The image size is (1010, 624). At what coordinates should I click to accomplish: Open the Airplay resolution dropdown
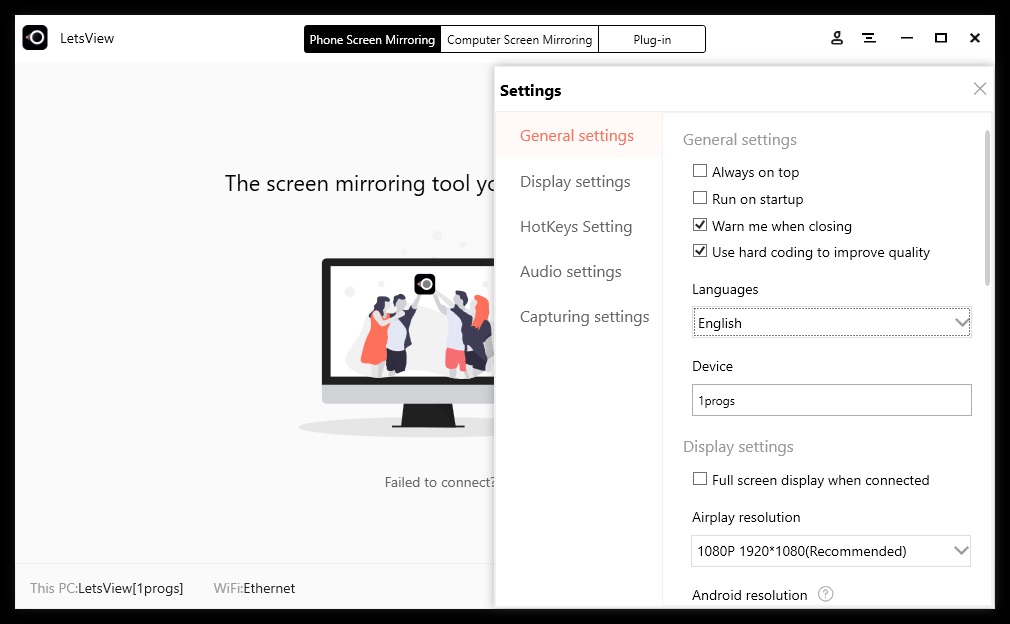[x=831, y=551]
